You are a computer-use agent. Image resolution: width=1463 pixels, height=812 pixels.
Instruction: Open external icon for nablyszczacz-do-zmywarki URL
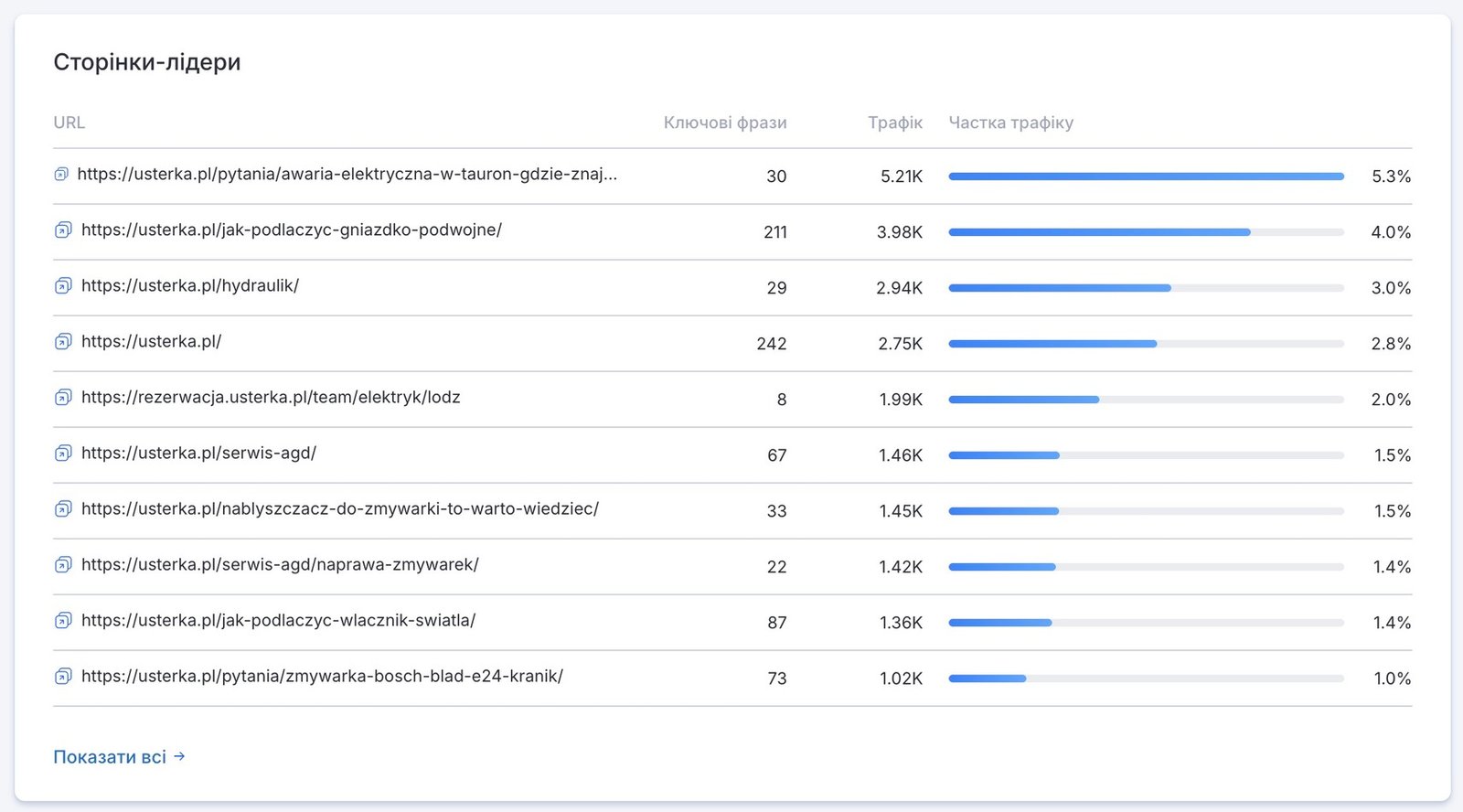coord(63,508)
